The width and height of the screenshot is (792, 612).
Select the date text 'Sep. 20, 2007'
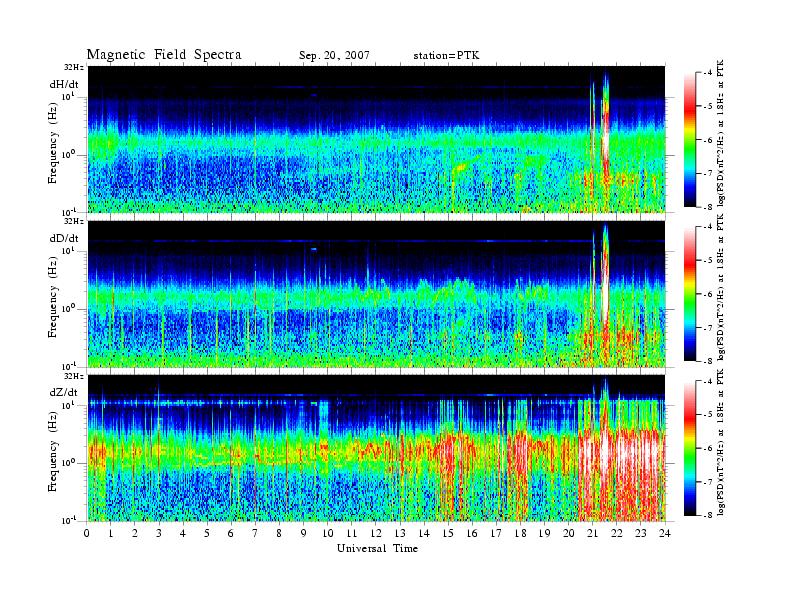334,56
